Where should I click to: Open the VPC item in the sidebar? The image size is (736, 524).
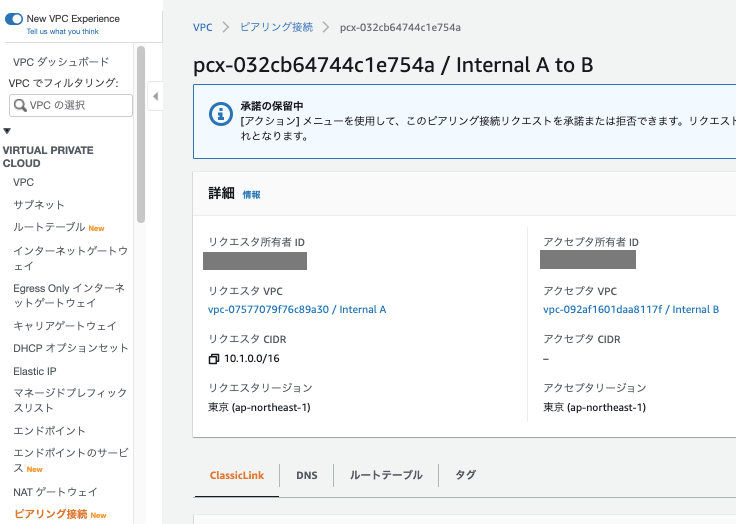23,182
